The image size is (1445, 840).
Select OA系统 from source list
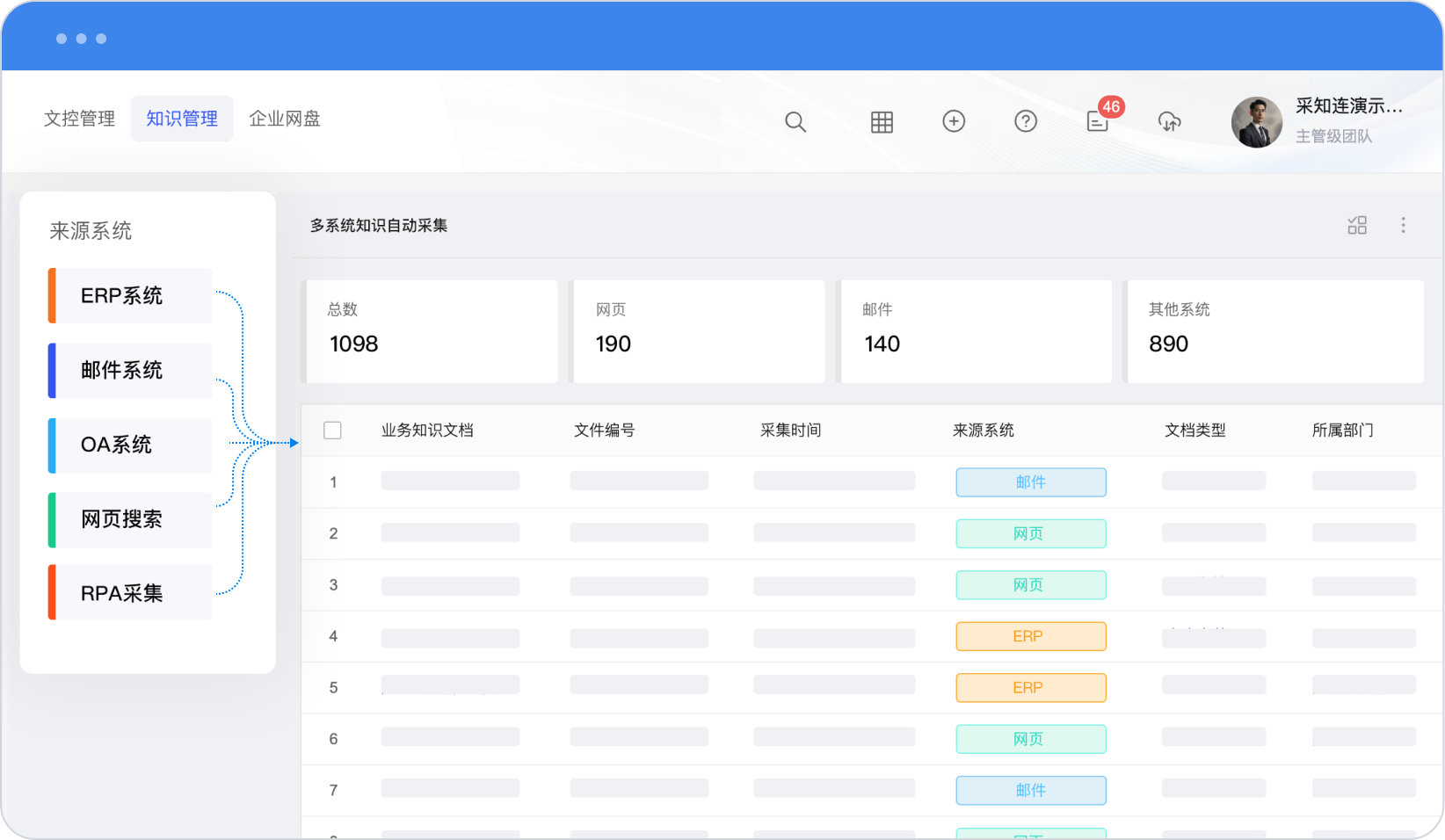tap(130, 445)
